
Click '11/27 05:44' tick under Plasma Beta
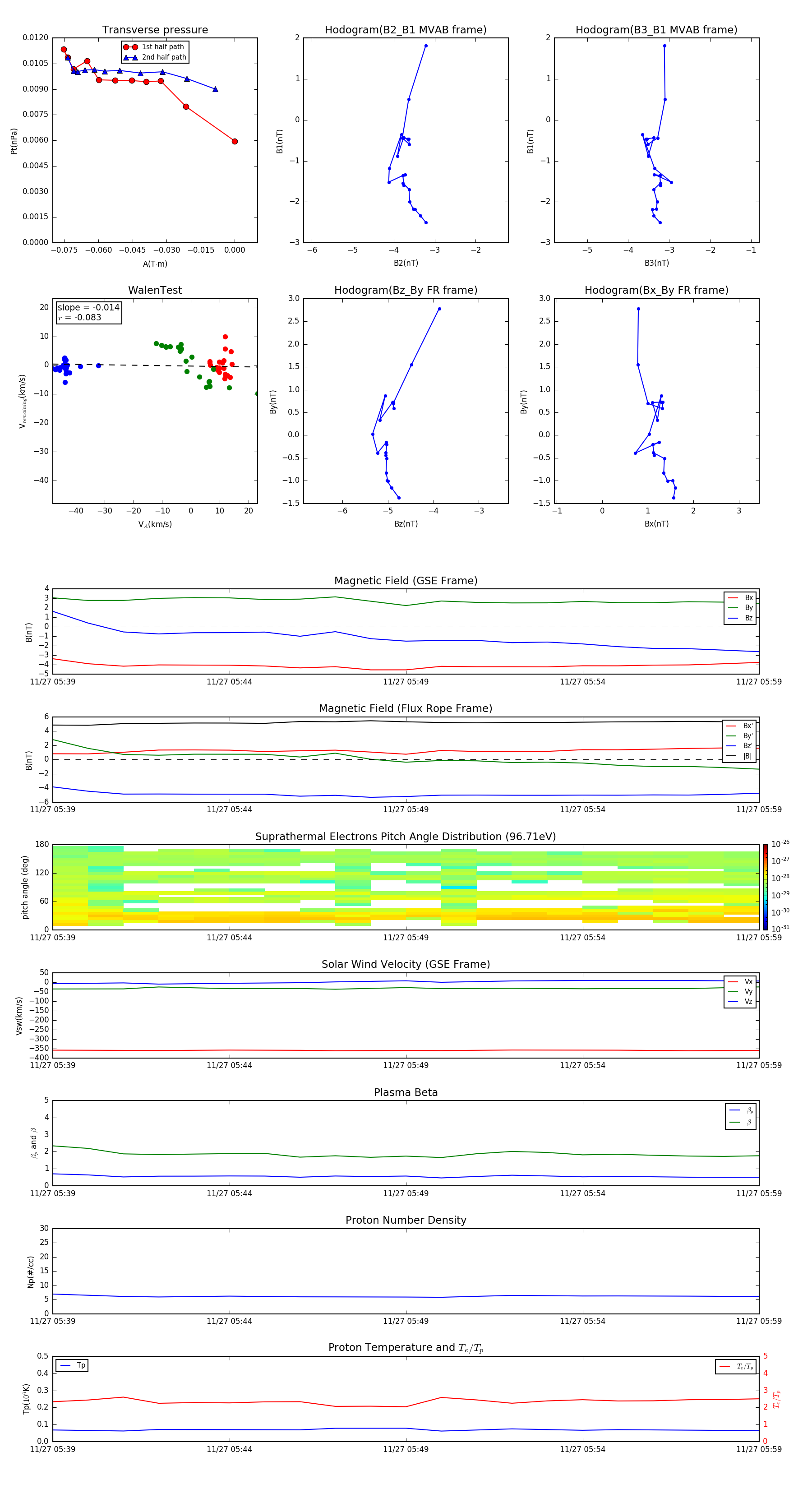(x=230, y=1193)
